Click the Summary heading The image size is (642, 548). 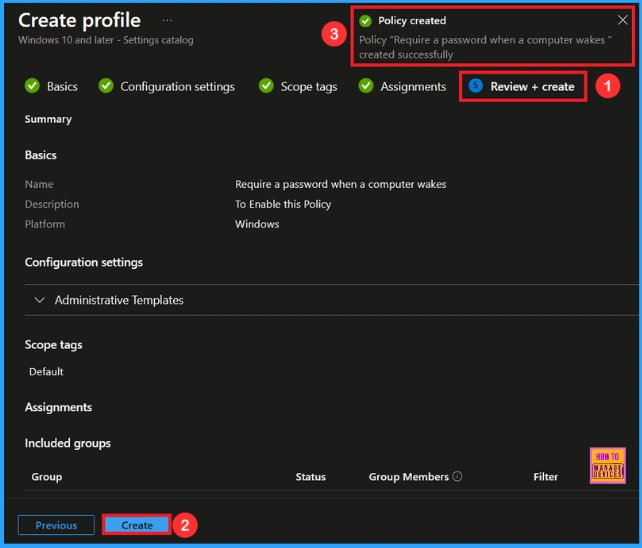pos(48,119)
